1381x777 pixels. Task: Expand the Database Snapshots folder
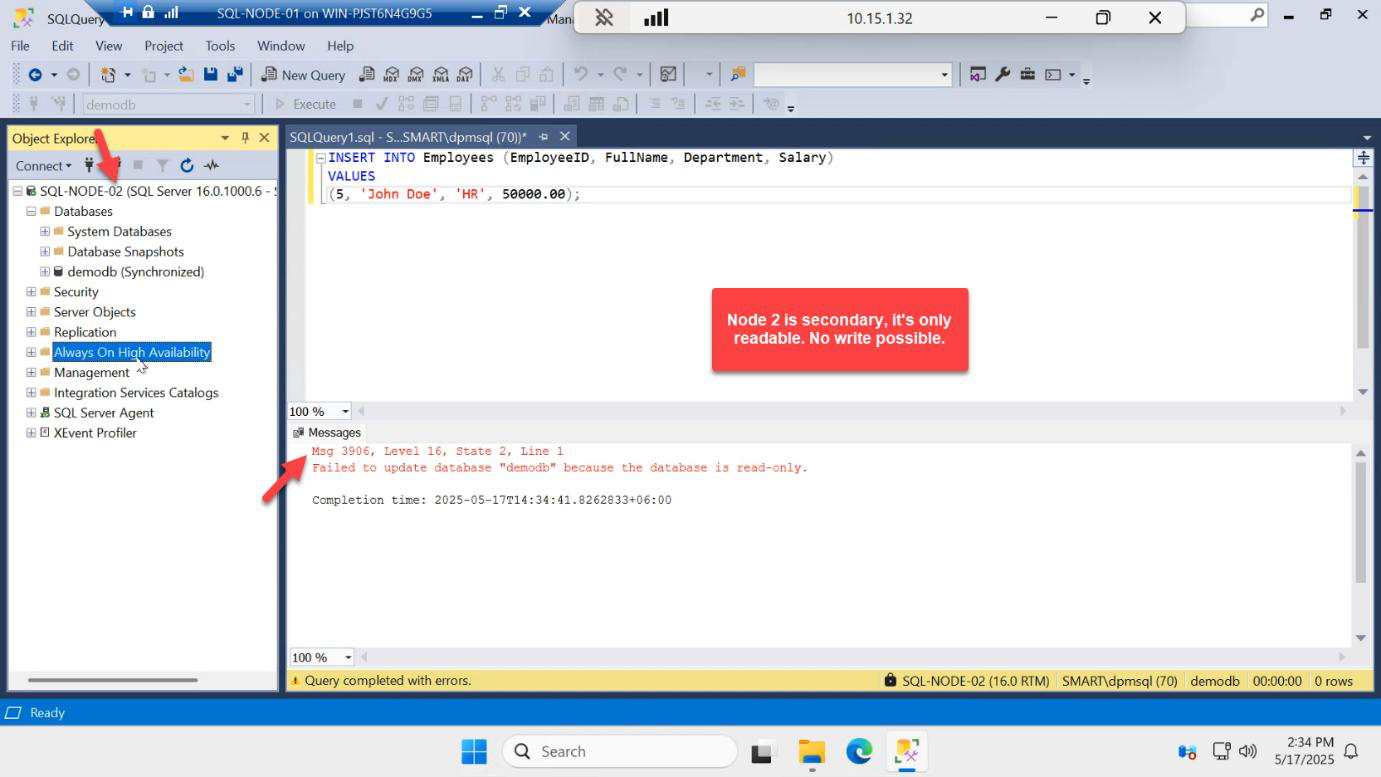point(45,251)
